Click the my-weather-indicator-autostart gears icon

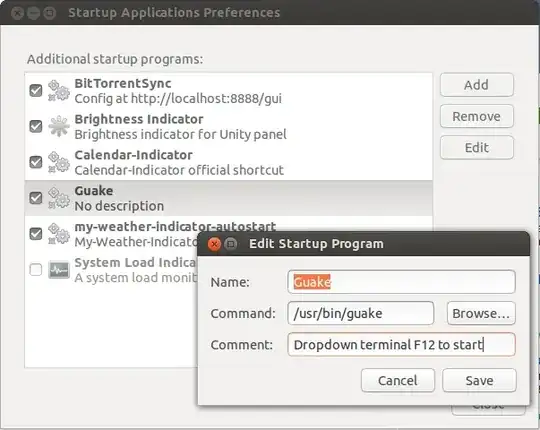pos(59,234)
